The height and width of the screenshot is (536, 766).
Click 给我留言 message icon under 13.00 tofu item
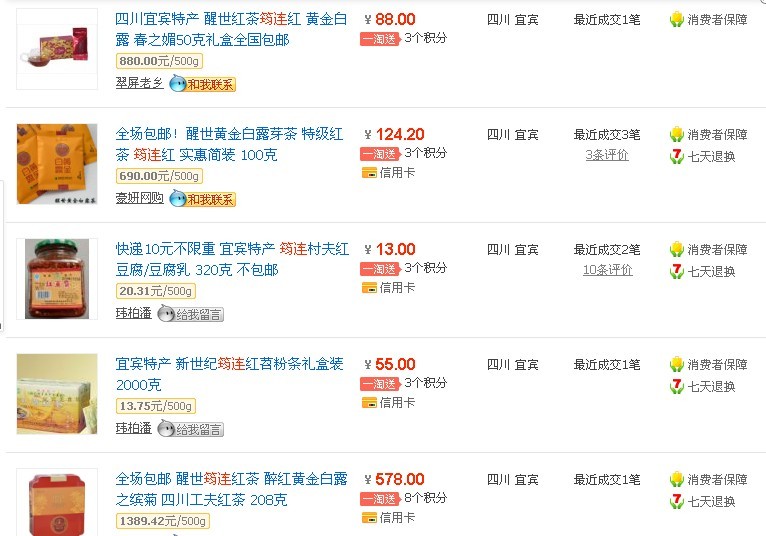tap(191, 314)
